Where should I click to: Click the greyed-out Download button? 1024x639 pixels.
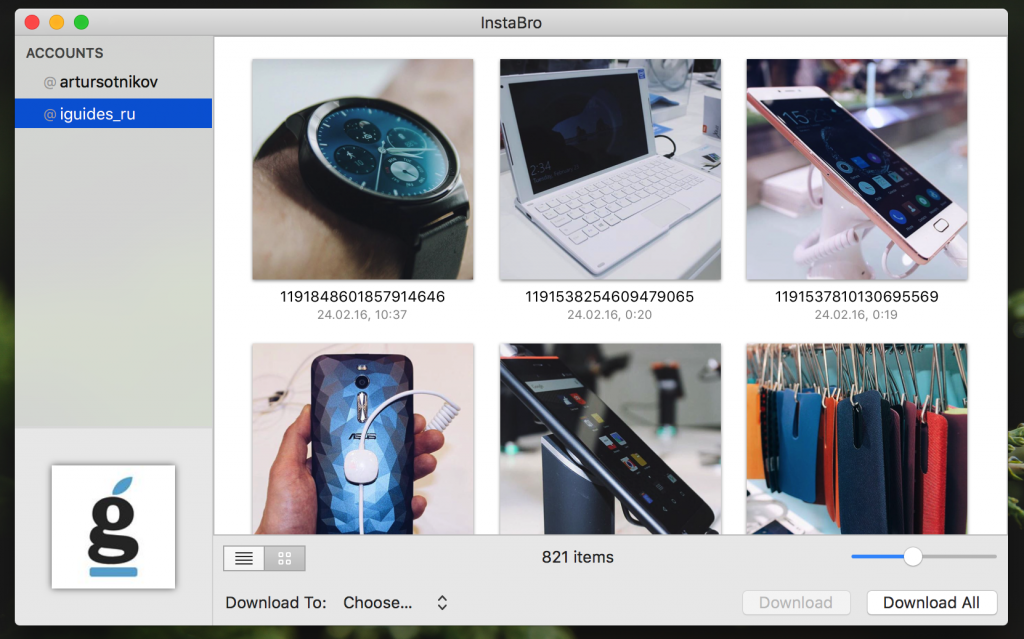coord(795,602)
